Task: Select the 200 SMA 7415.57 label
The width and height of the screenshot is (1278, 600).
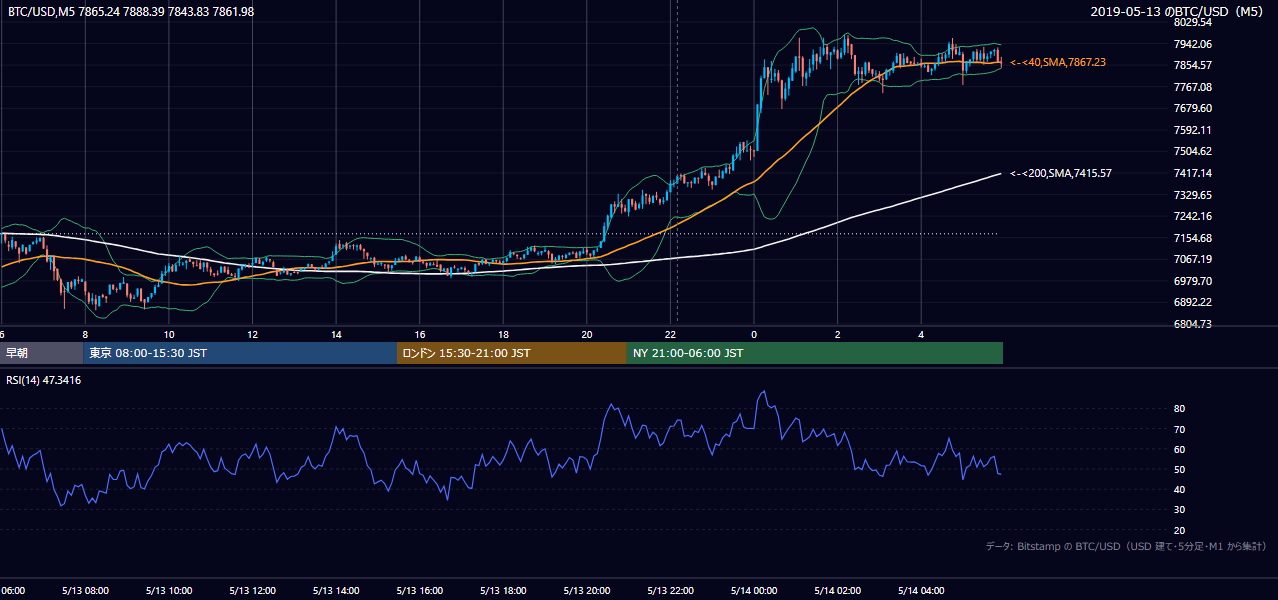Action: (1060, 173)
